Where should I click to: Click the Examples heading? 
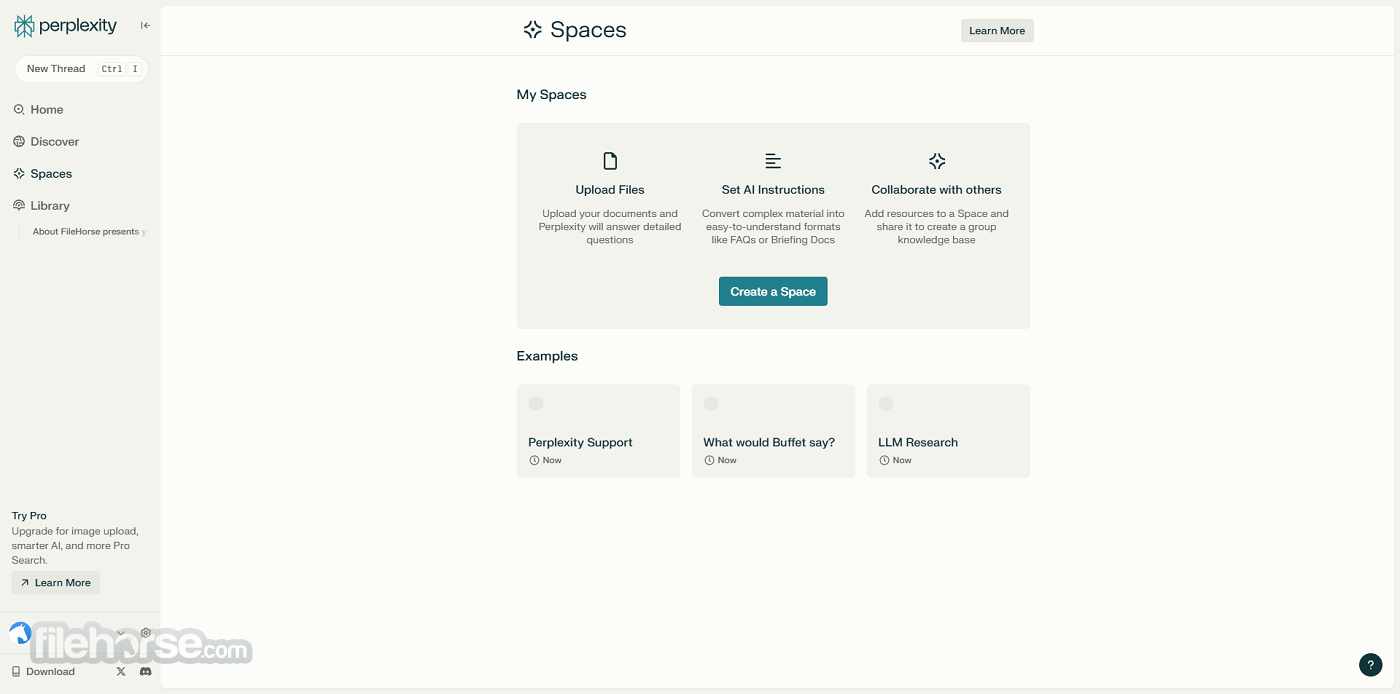pos(547,356)
